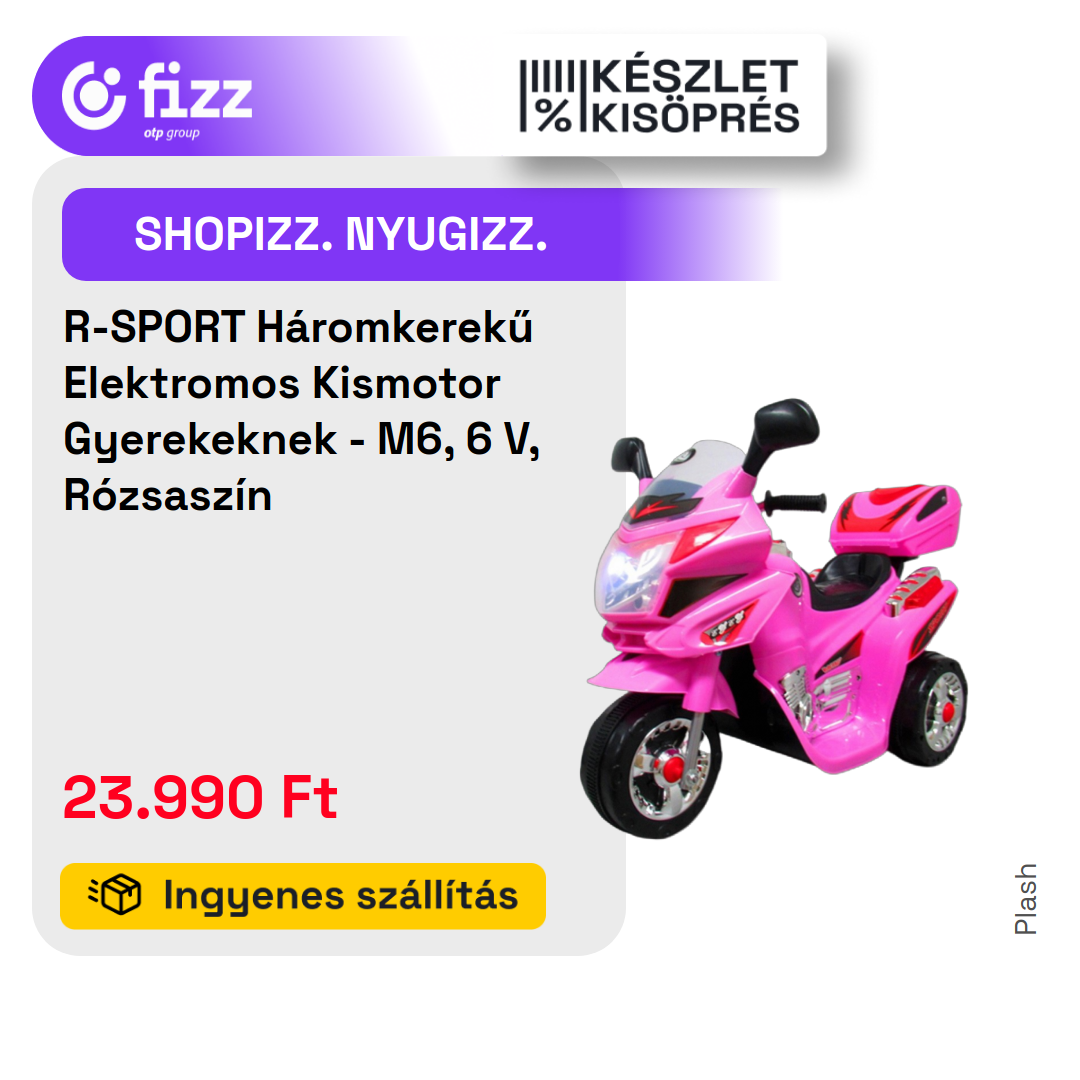Click the 23.990 Ft red price

200,798
